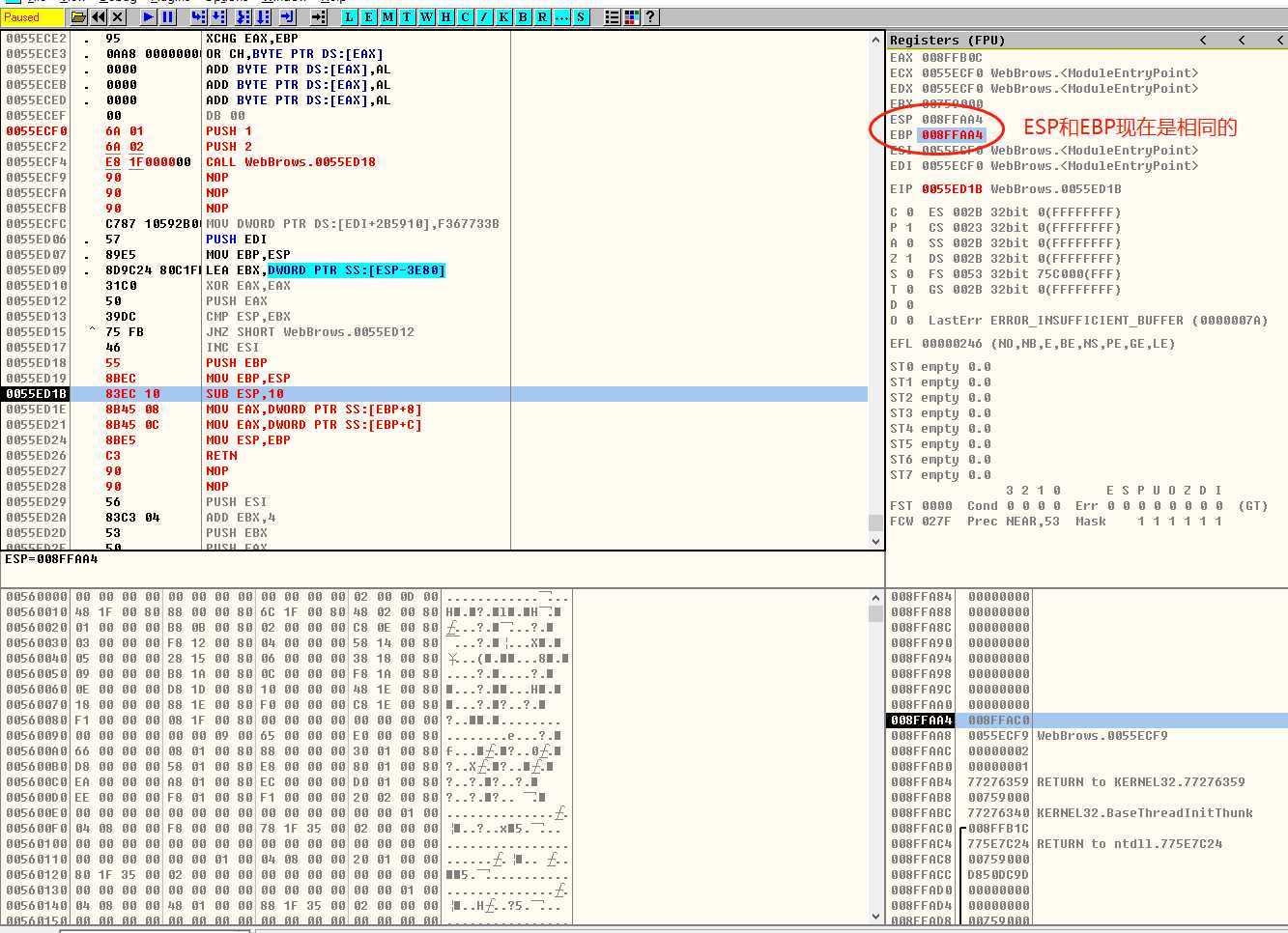
Task: Open the Windows list with the W button
Action: [426, 17]
